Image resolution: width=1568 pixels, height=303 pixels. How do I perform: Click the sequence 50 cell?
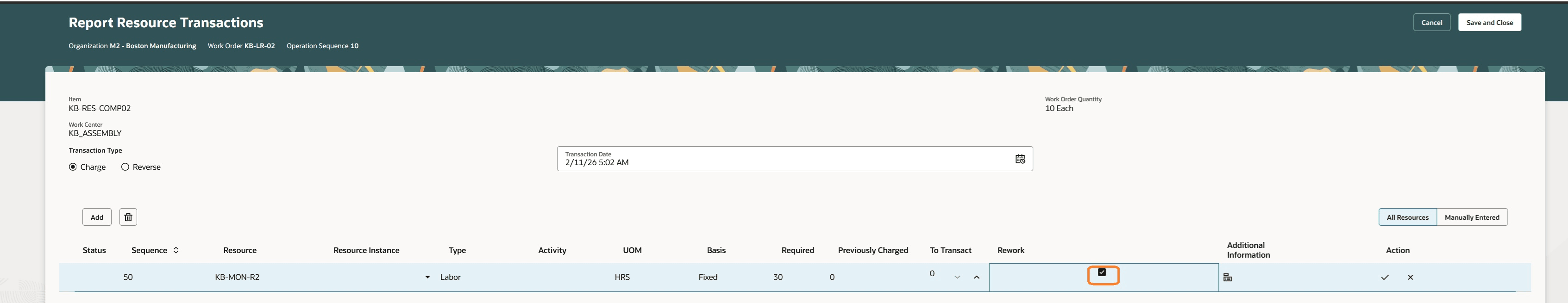pyautogui.click(x=128, y=278)
